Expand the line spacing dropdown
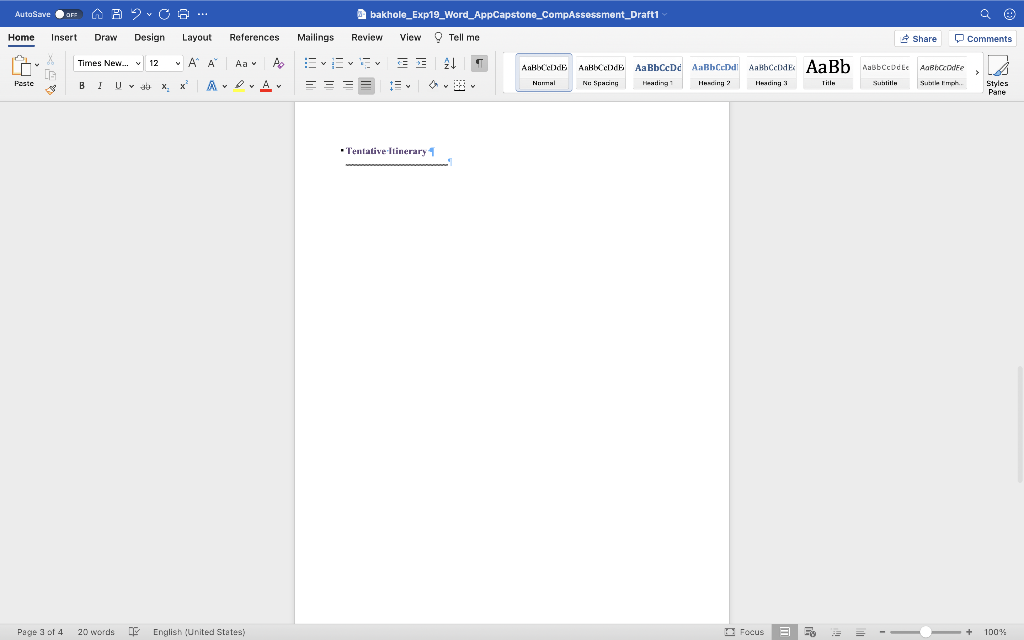The height and width of the screenshot is (640, 1024). pos(409,86)
